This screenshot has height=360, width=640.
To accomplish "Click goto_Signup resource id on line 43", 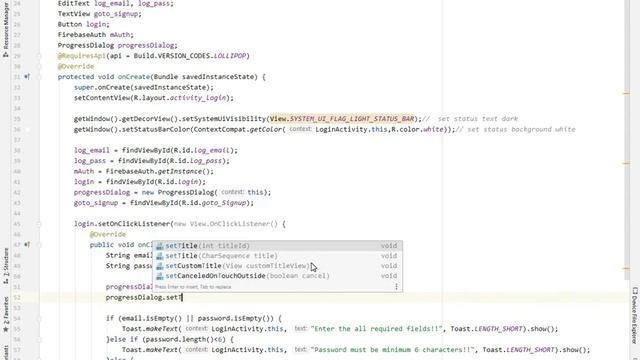I will click(224, 203).
